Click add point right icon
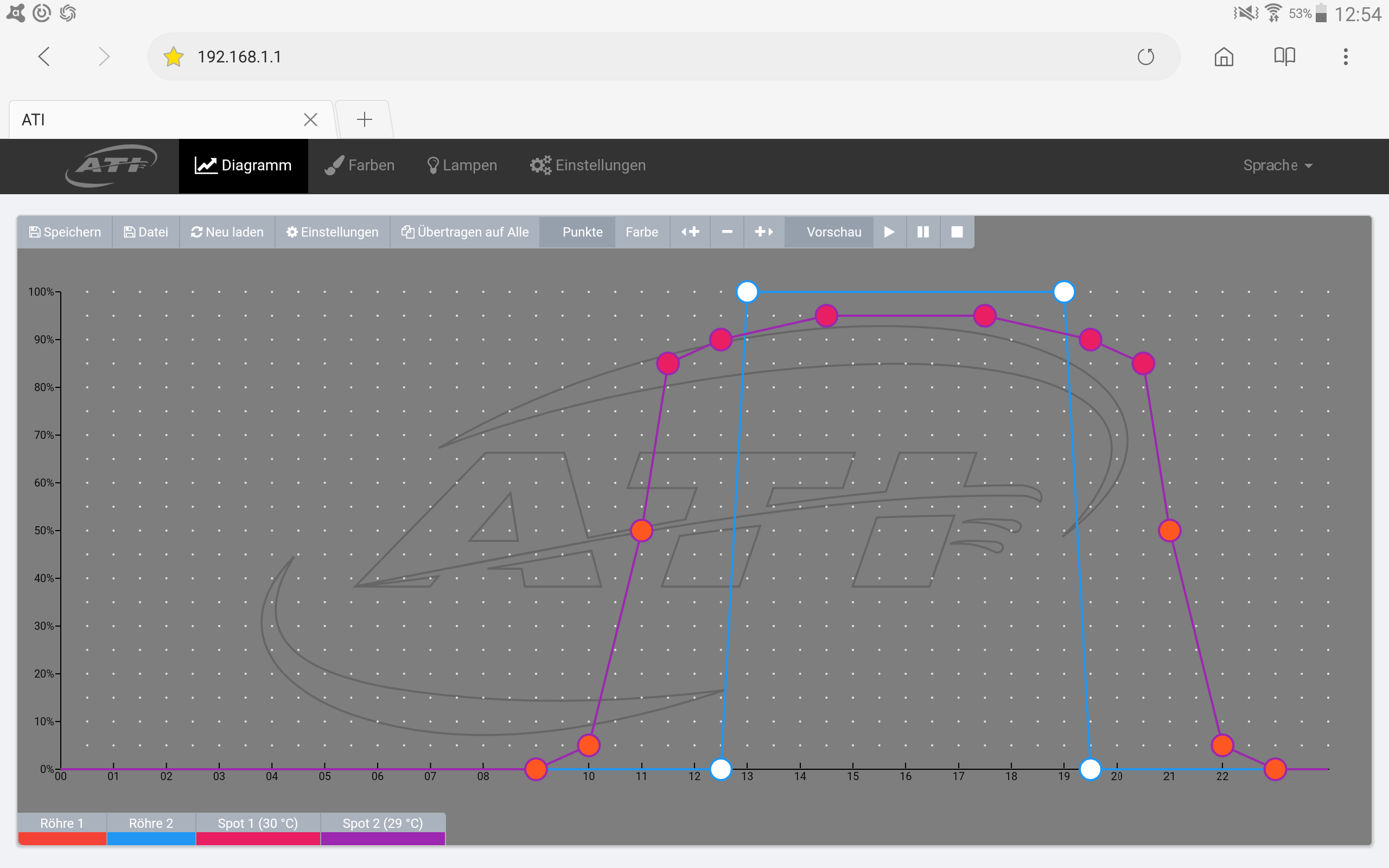 point(764,232)
